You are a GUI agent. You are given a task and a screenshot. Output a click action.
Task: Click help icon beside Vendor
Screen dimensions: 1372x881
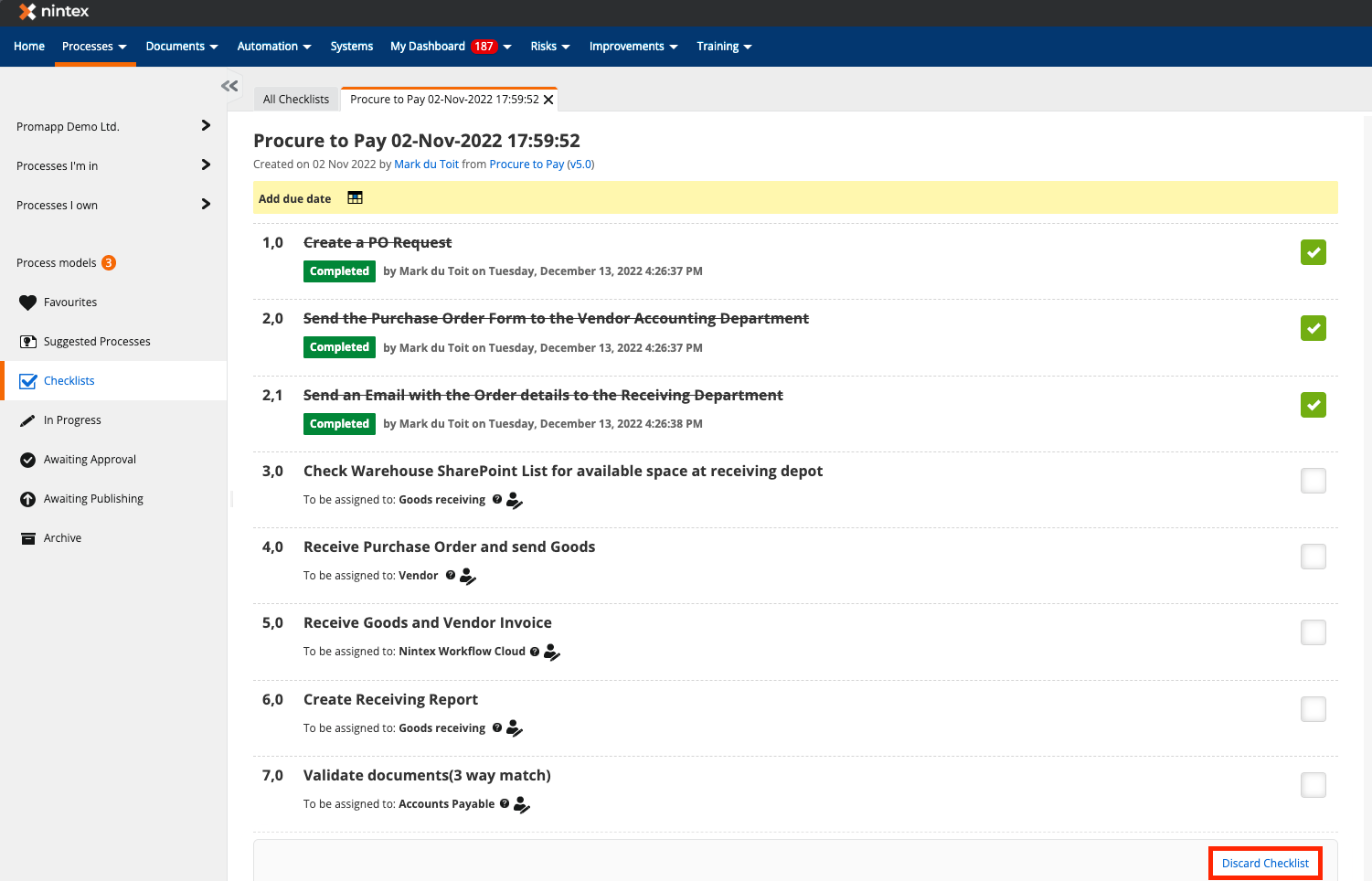[451, 575]
